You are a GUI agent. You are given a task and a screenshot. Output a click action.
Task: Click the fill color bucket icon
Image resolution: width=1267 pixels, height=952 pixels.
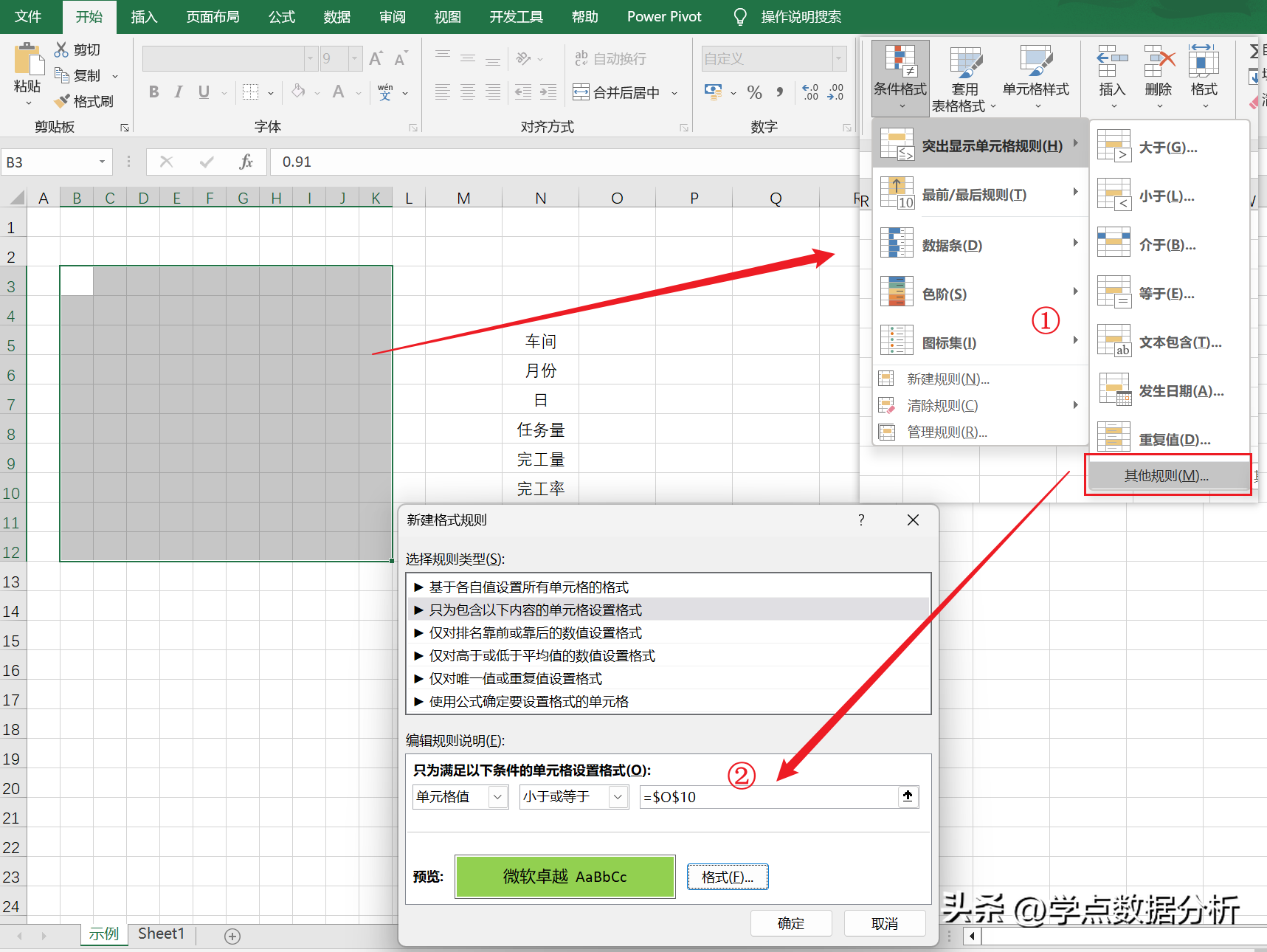(x=298, y=92)
